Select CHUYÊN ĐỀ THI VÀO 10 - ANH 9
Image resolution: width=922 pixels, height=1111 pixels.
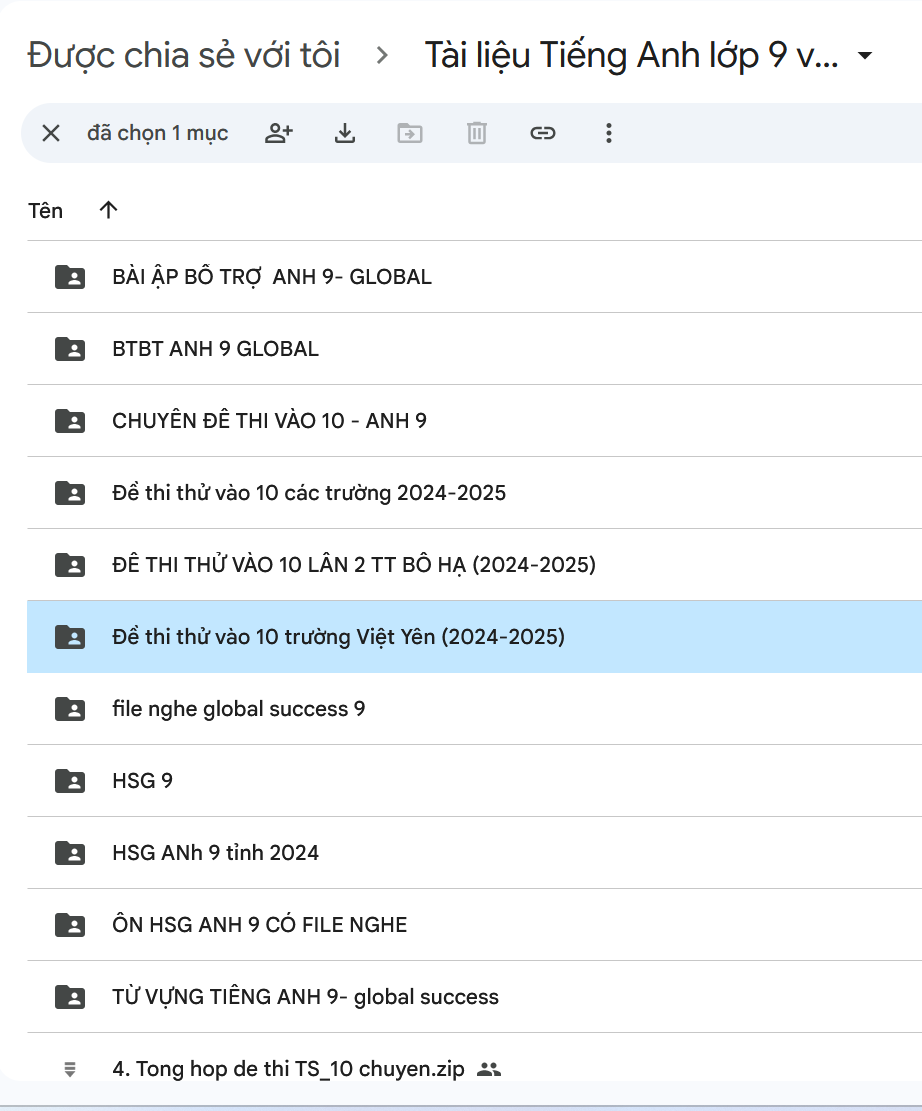269,421
